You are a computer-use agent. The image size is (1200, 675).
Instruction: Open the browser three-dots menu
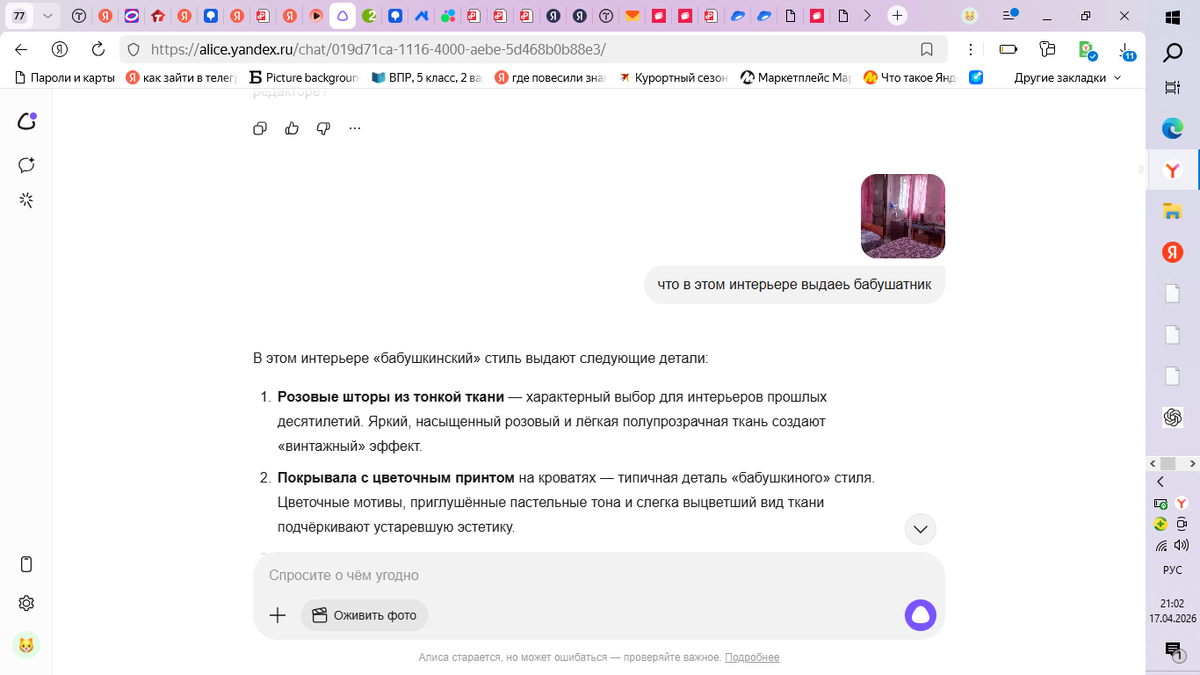click(x=971, y=49)
